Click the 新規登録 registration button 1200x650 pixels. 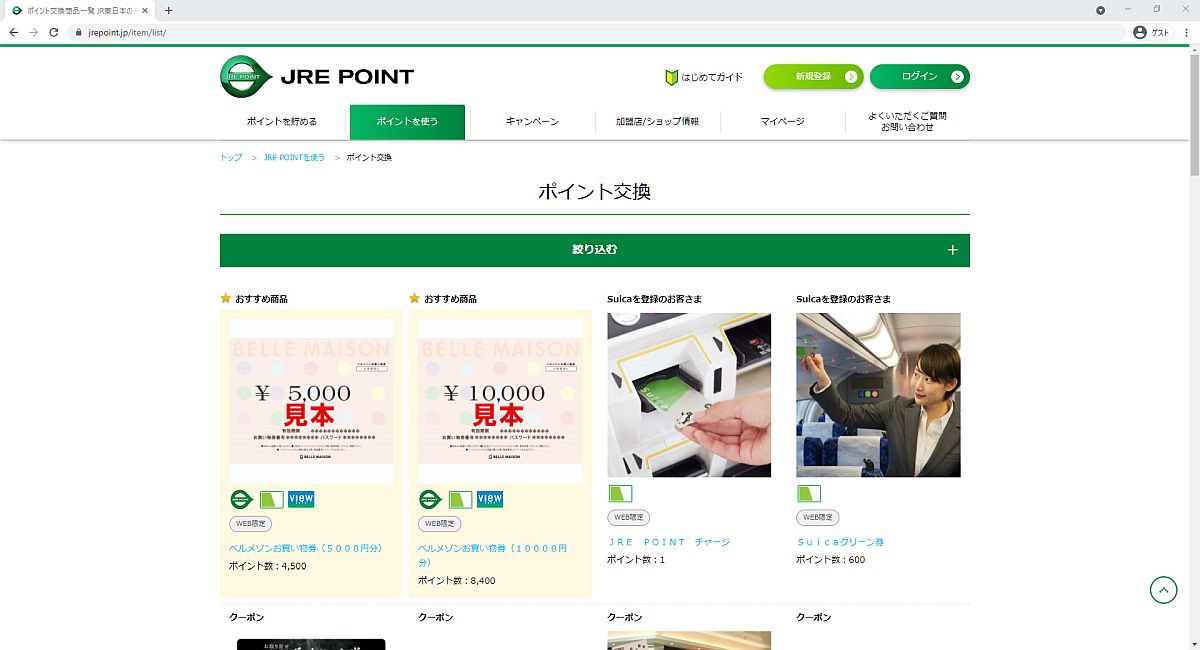[x=813, y=76]
